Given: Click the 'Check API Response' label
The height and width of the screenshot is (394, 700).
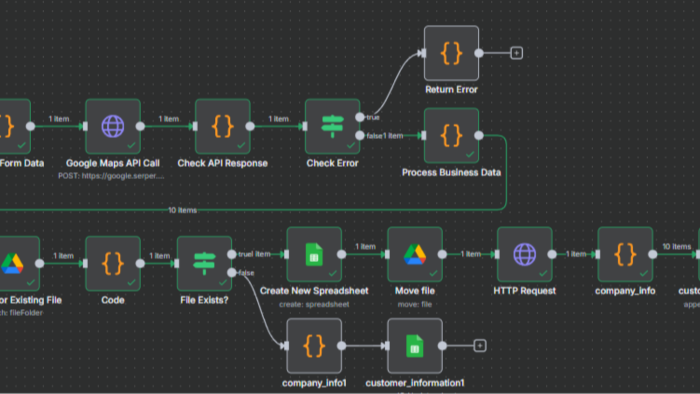Looking at the screenshot, I should coord(223,163).
